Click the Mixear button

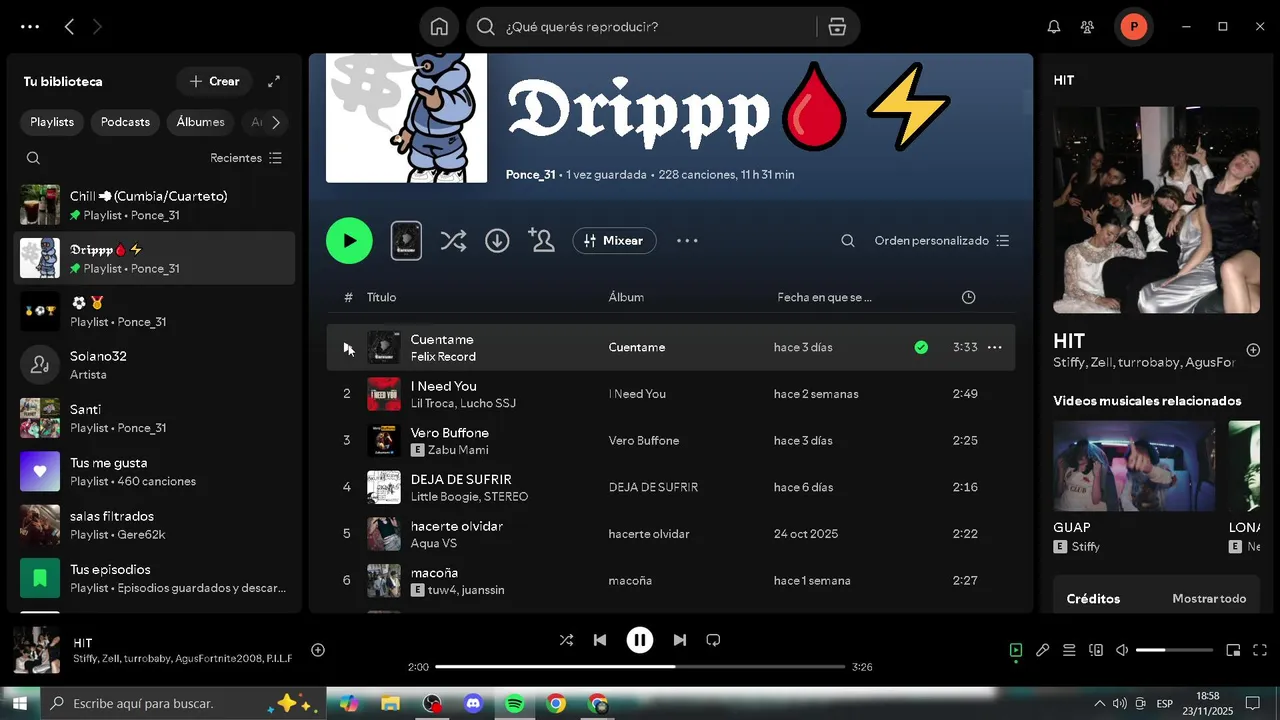point(614,241)
